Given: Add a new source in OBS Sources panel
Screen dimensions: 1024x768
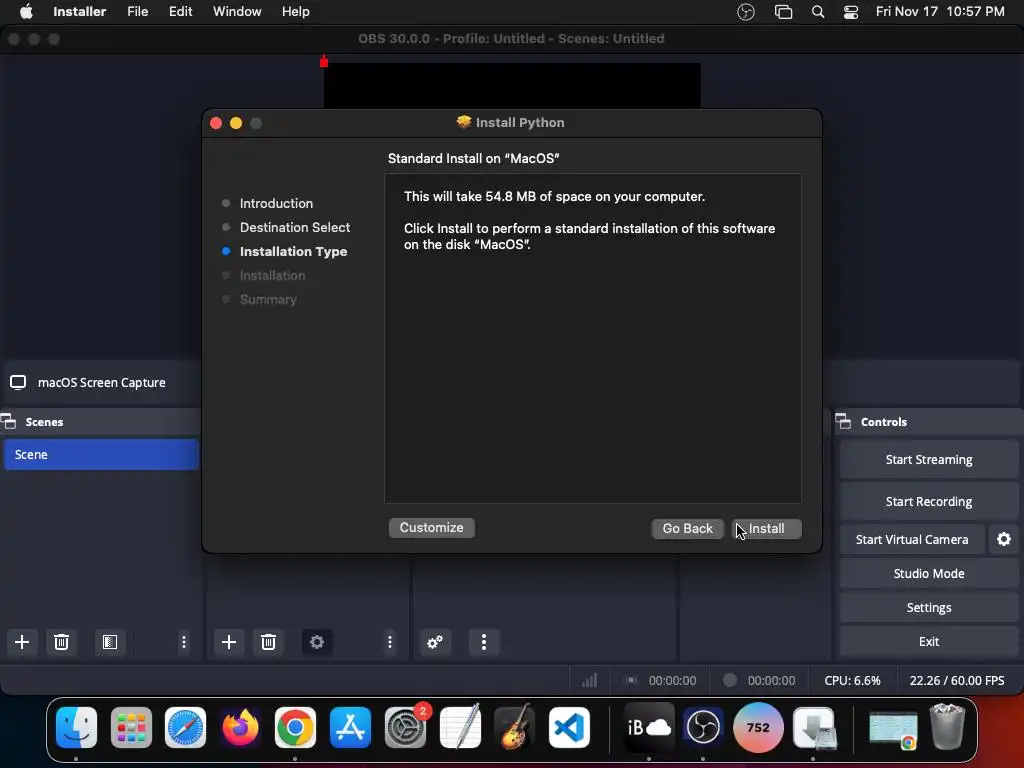Looking at the screenshot, I should (229, 642).
